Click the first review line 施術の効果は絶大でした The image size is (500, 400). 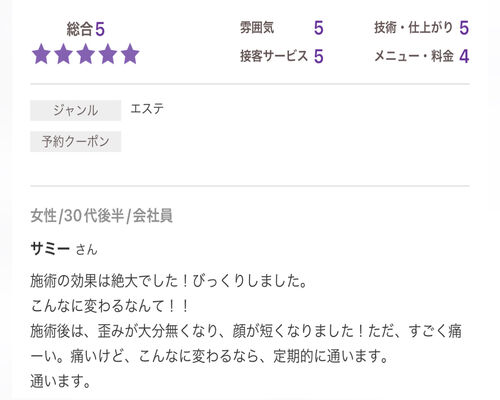[169, 281]
